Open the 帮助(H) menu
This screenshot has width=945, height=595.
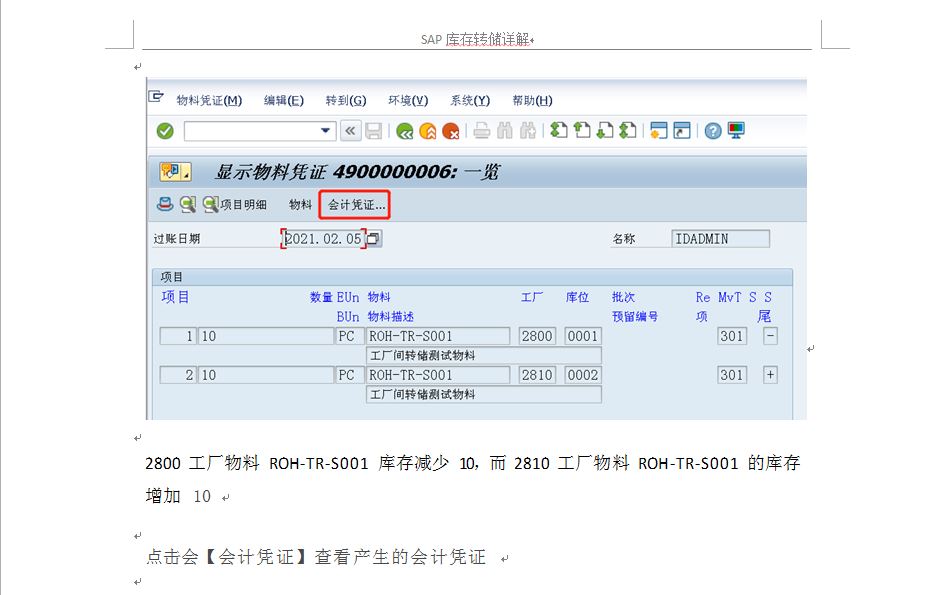pyautogui.click(x=532, y=101)
